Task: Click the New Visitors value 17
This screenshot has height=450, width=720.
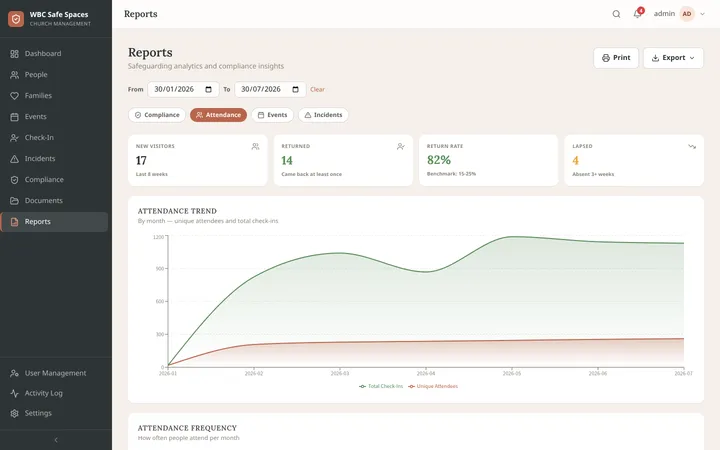Action: pyautogui.click(x=141, y=160)
